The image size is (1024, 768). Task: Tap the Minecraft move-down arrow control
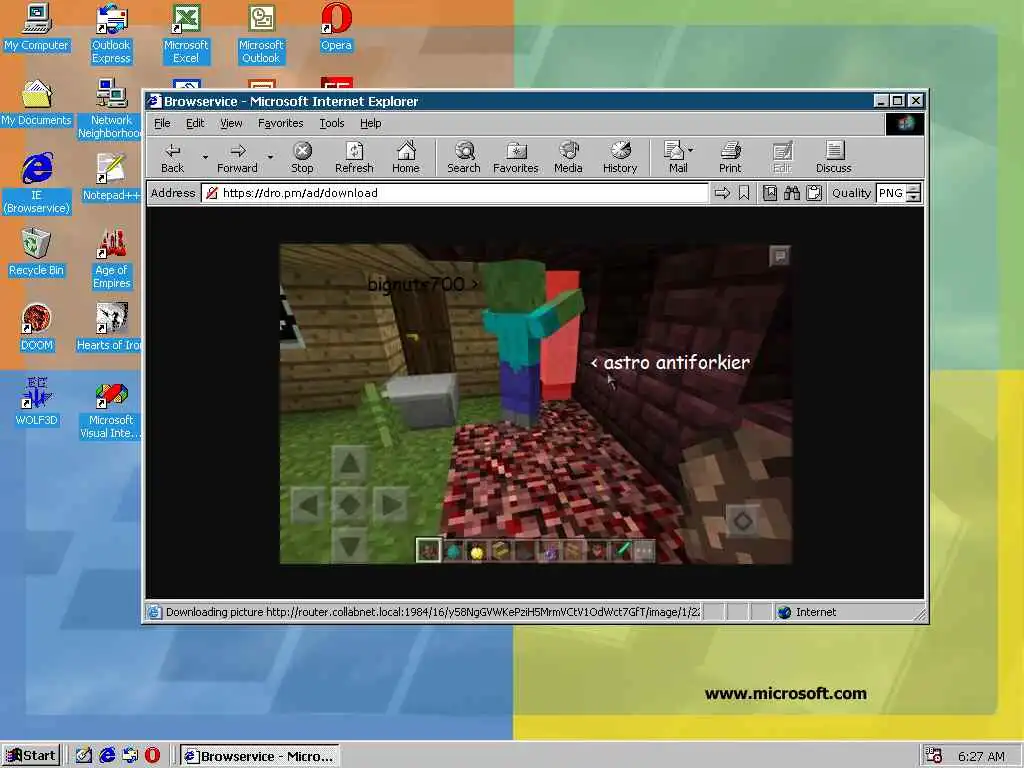point(349,545)
